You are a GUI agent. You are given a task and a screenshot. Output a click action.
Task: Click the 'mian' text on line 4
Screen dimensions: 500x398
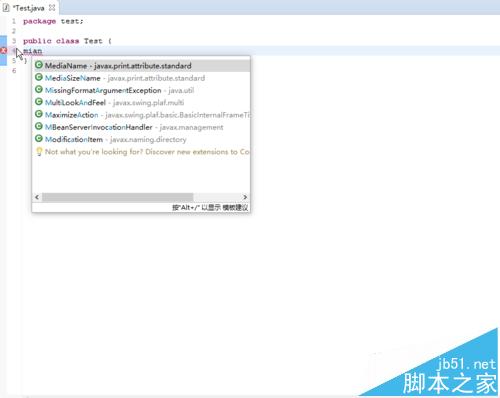coord(33,51)
